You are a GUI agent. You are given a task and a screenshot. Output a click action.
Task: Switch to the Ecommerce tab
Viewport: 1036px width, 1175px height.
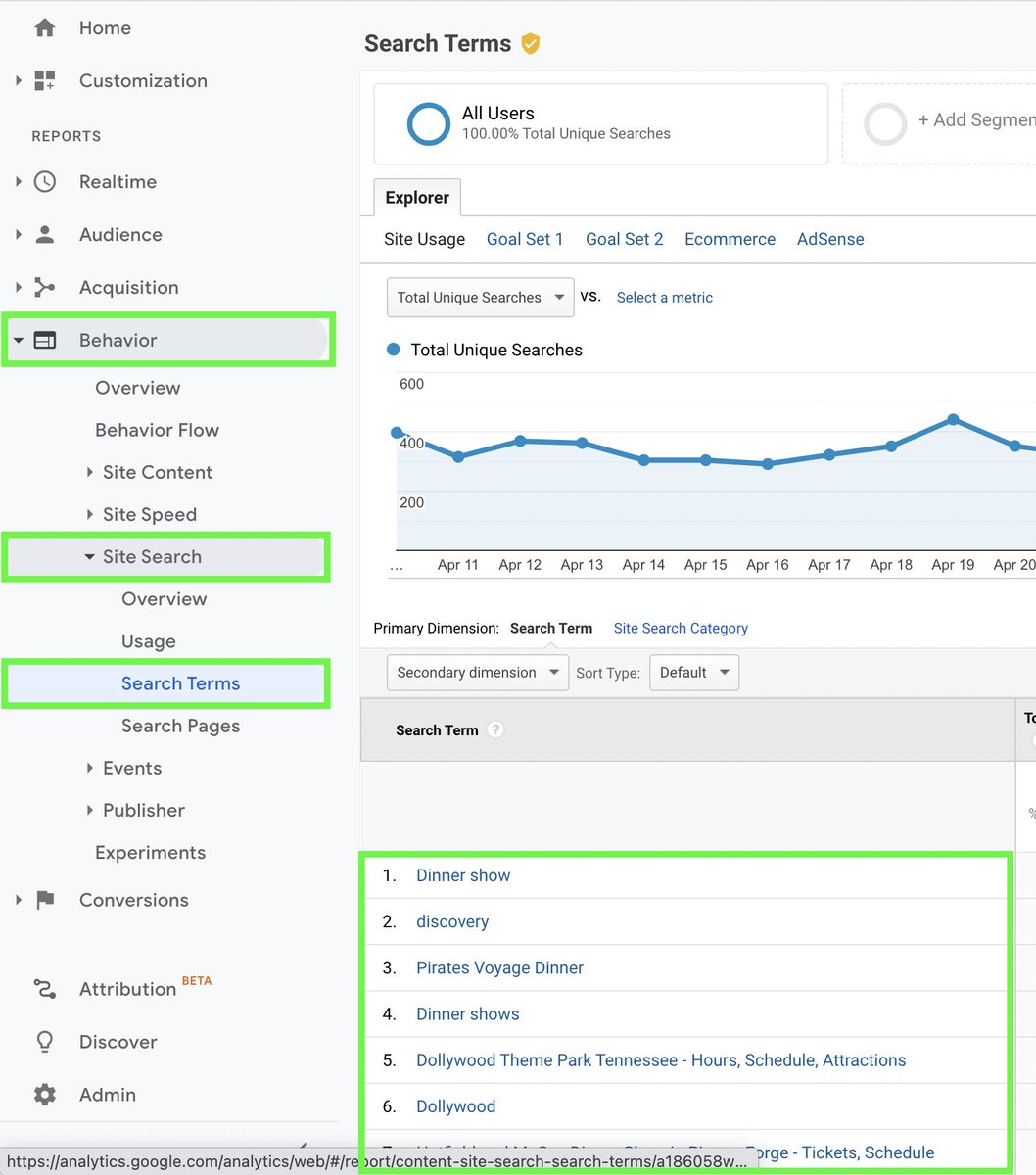click(x=730, y=239)
